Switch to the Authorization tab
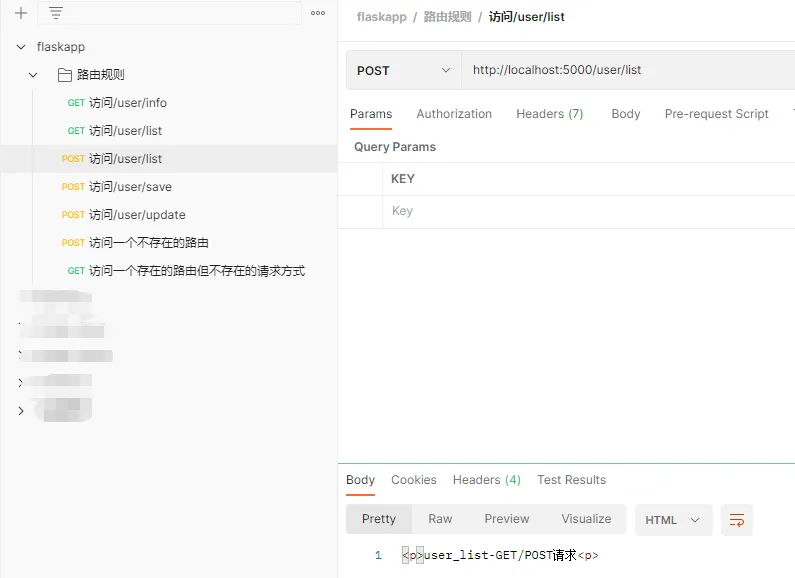The image size is (795, 578). coord(454,114)
